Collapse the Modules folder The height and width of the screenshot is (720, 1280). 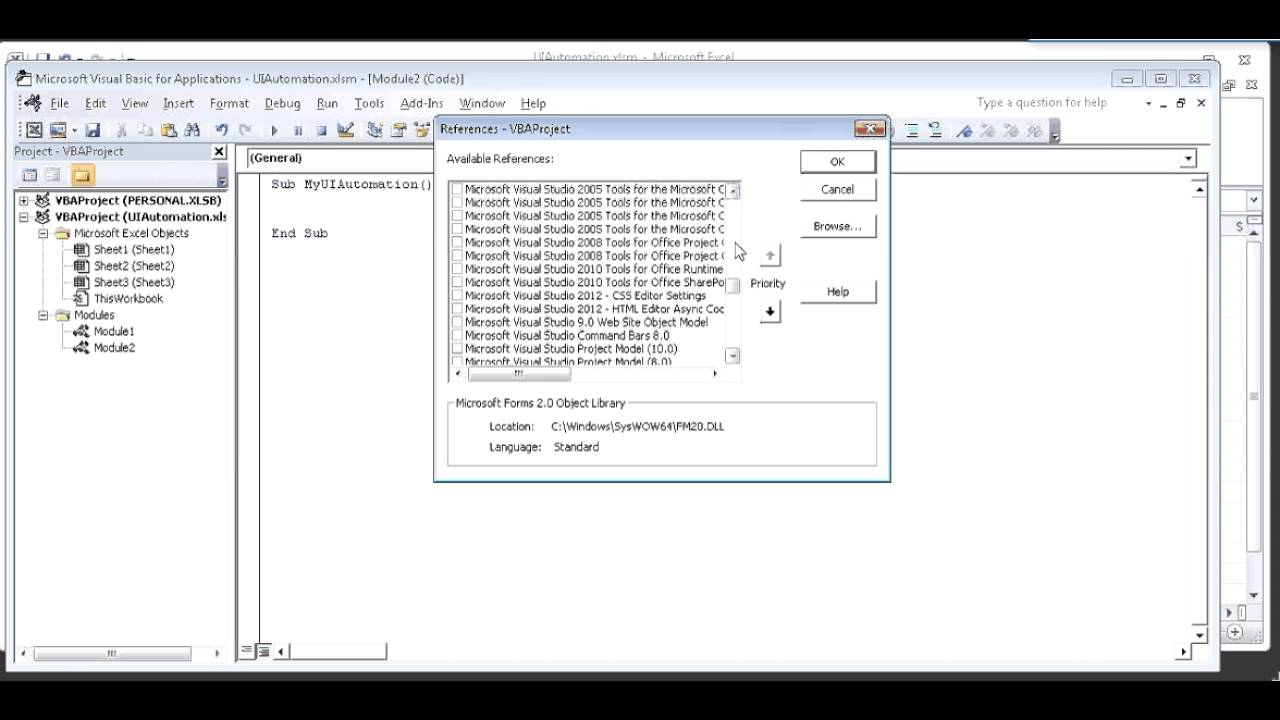tap(43, 315)
